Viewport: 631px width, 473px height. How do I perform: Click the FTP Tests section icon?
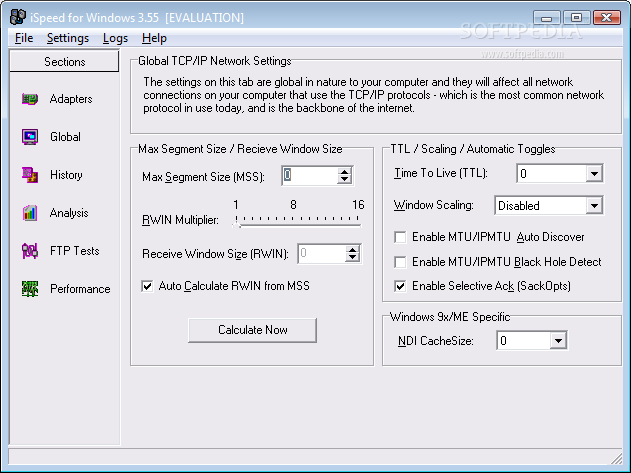pyautogui.click(x=30, y=251)
